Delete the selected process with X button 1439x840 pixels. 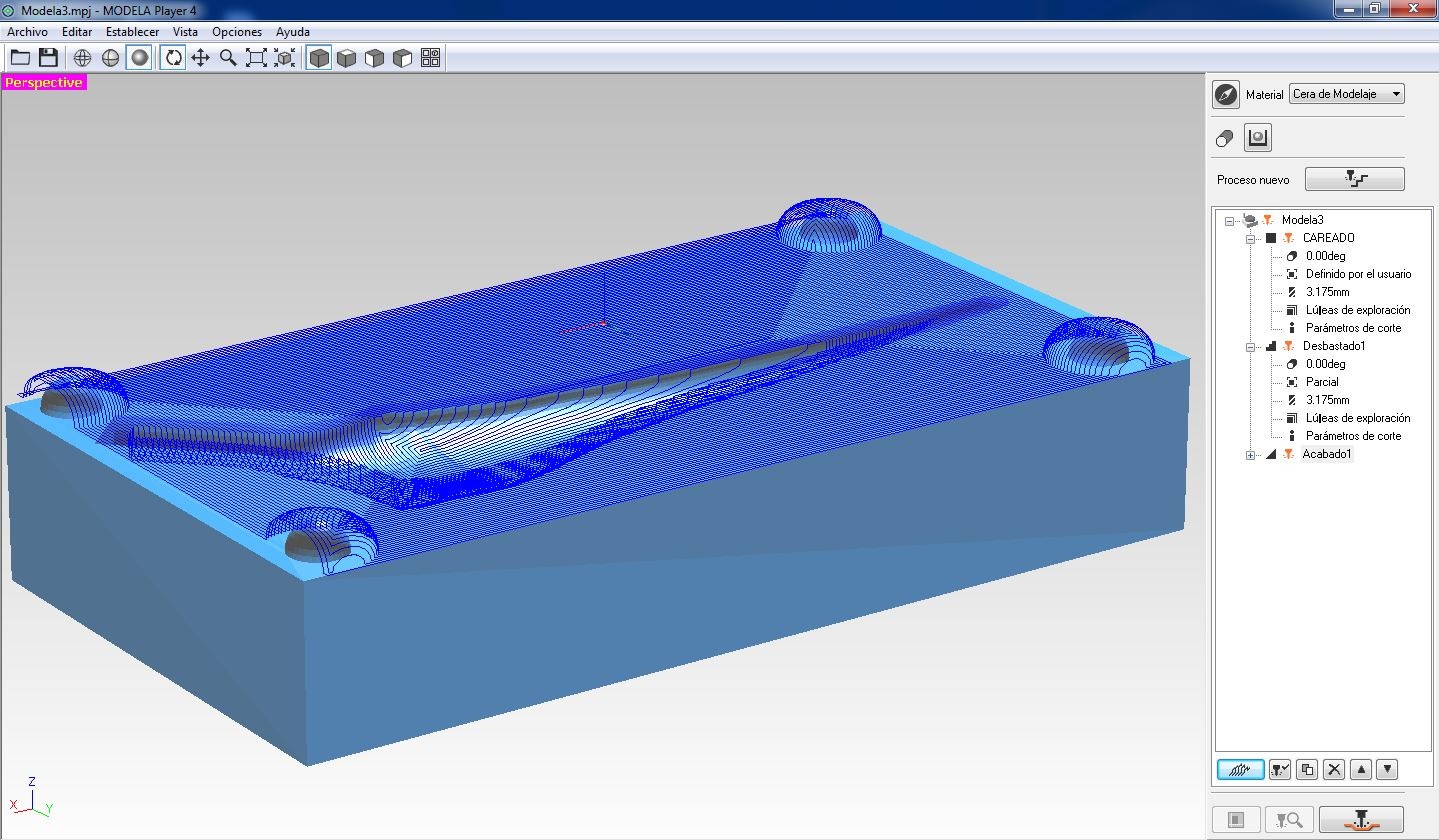click(x=1334, y=770)
